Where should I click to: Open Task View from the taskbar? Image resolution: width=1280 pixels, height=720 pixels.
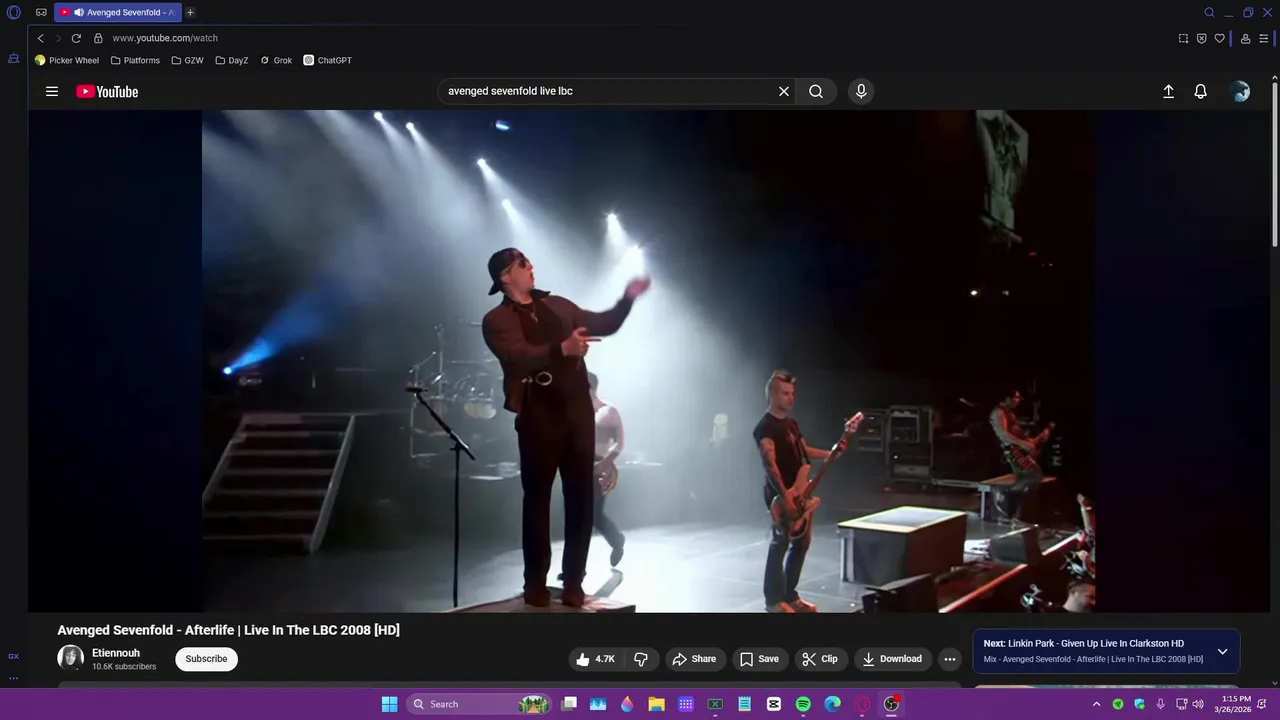point(569,704)
